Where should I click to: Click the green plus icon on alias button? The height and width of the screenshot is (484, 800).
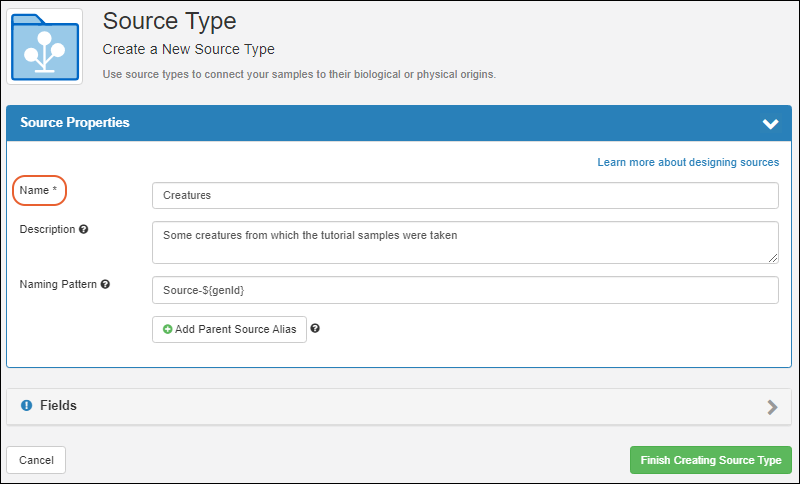point(167,329)
